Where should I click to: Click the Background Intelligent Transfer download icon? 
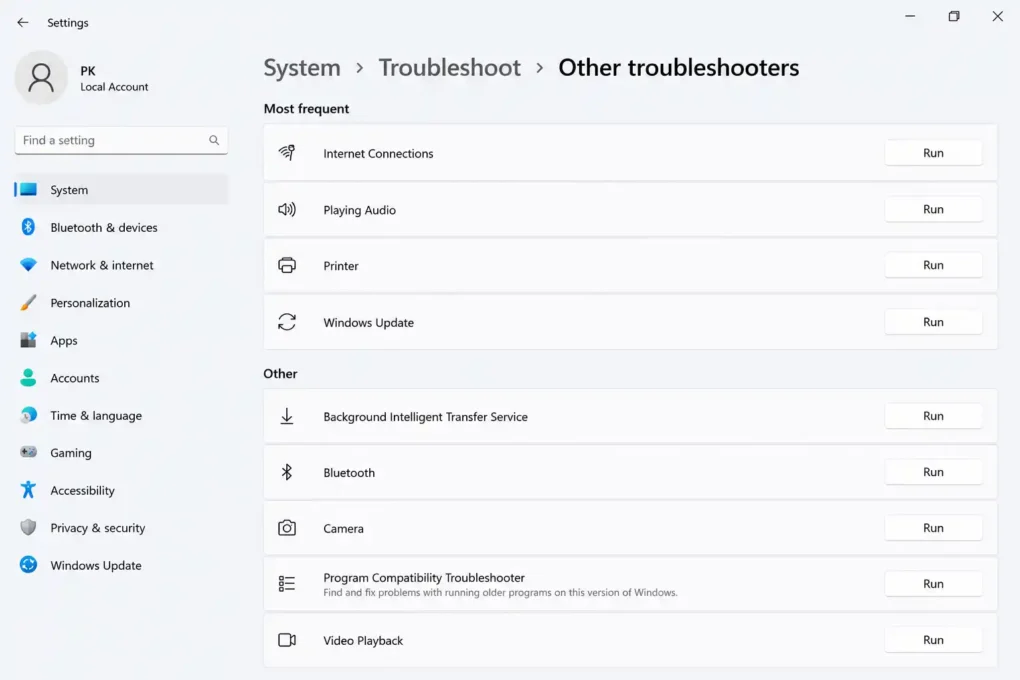(x=287, y=416)
